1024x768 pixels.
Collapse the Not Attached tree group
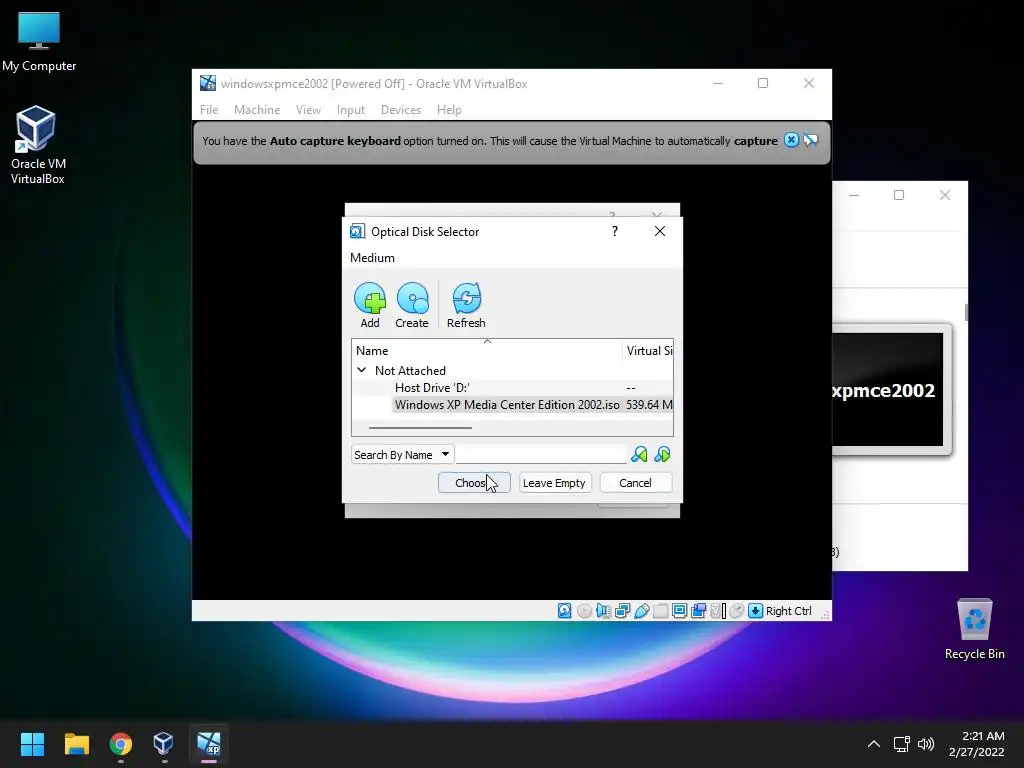tap(361, 370)
